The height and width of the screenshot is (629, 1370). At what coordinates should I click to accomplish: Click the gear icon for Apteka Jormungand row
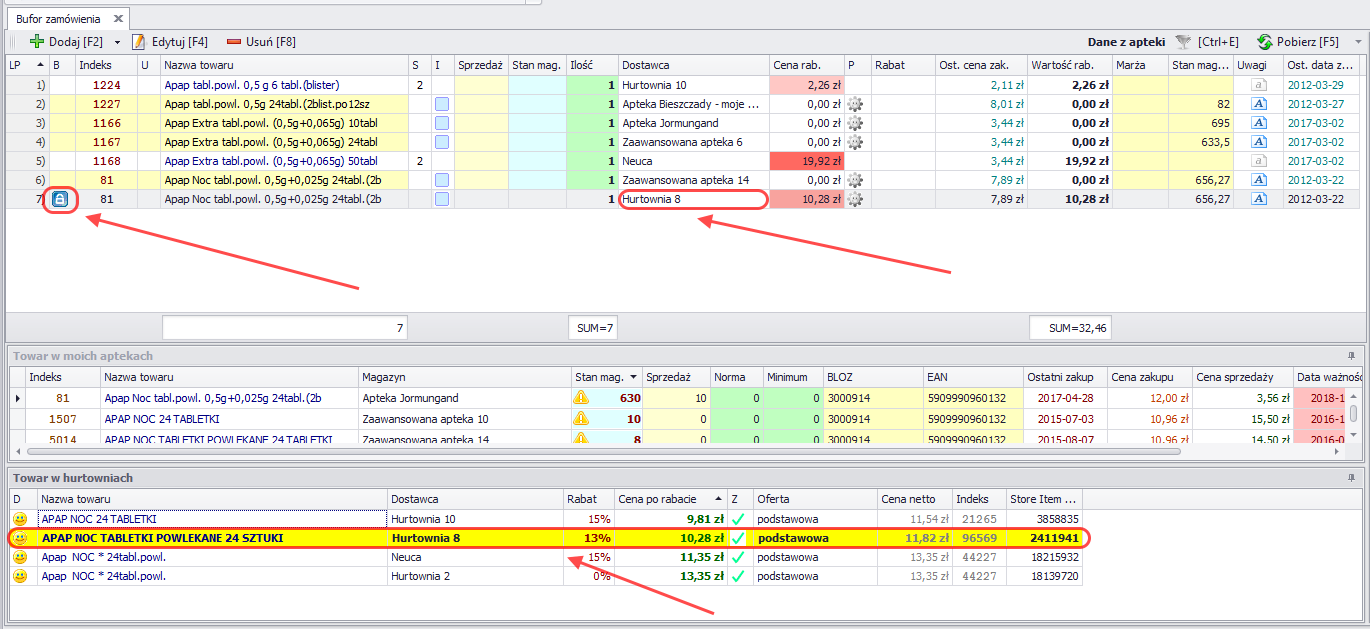(x=854, y=123)
